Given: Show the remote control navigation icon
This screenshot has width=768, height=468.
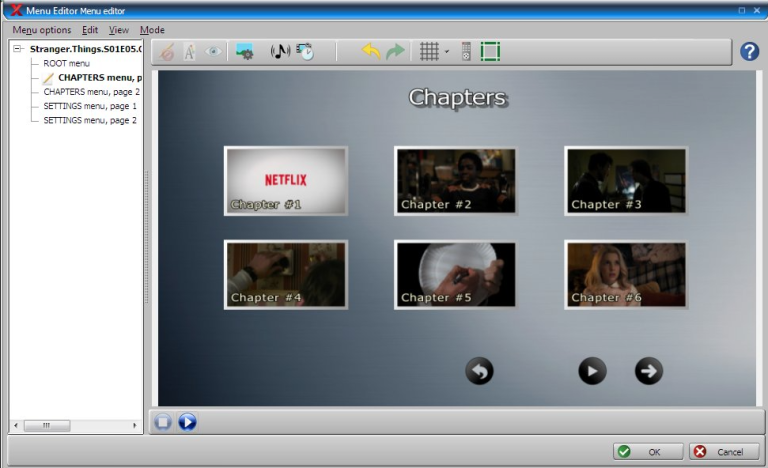Looking at the screenshot, I should [466, 51].
